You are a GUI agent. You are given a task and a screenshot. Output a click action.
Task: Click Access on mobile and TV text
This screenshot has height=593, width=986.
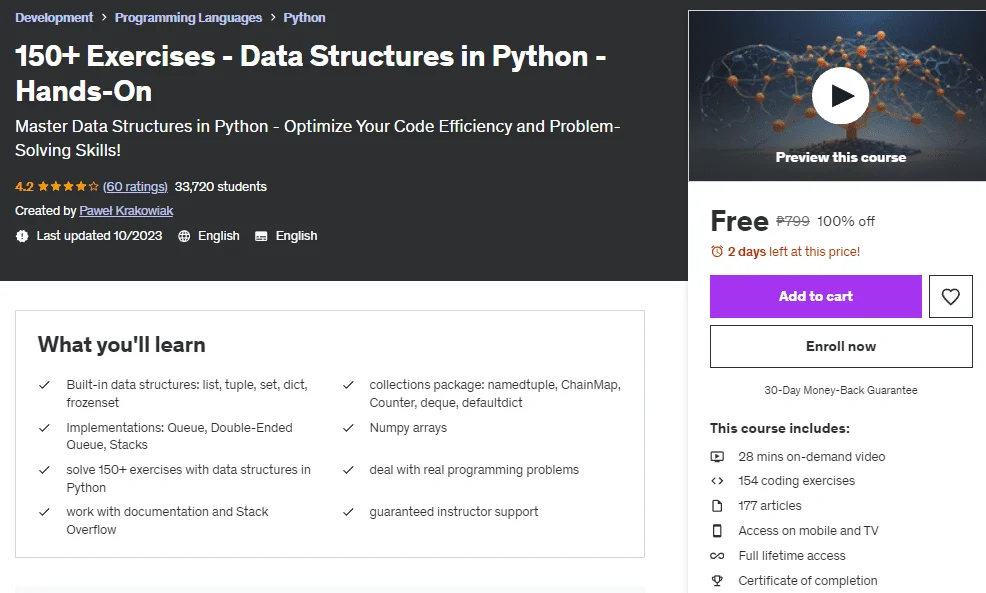808,531
